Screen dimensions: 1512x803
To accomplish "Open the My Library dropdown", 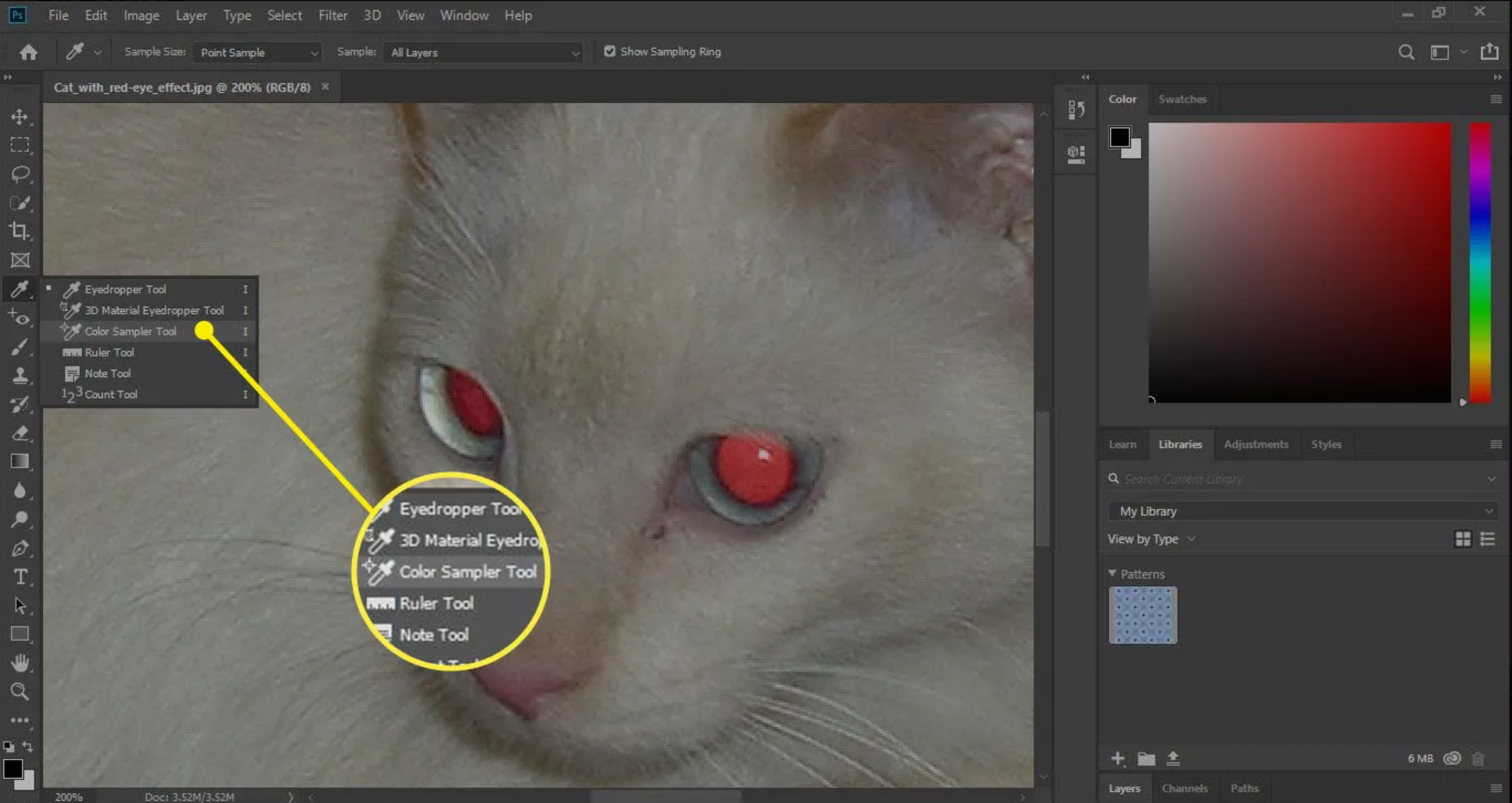I will pyautogui.click(x=1303, y=510).
